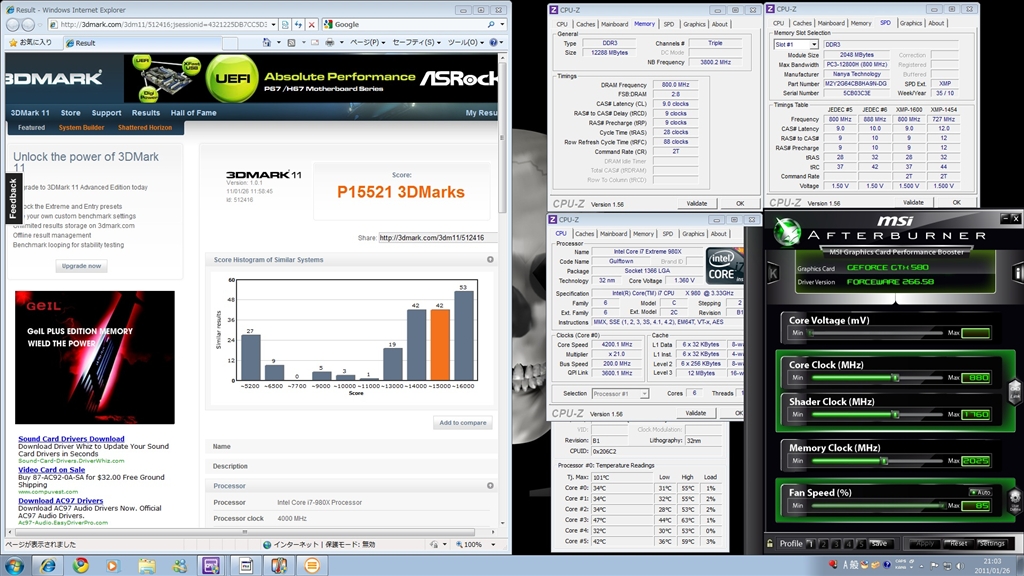The height and width of the screenshot is (576, 1024).
Task: Switch to About tab in CPU-Z CPU window
Action: pos(718,233)
